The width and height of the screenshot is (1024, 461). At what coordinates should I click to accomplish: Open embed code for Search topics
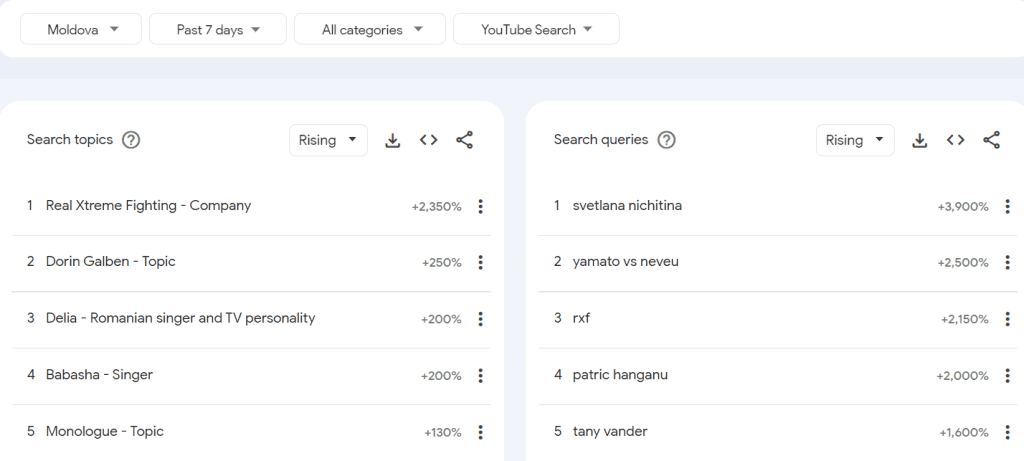tap(428, 140)
